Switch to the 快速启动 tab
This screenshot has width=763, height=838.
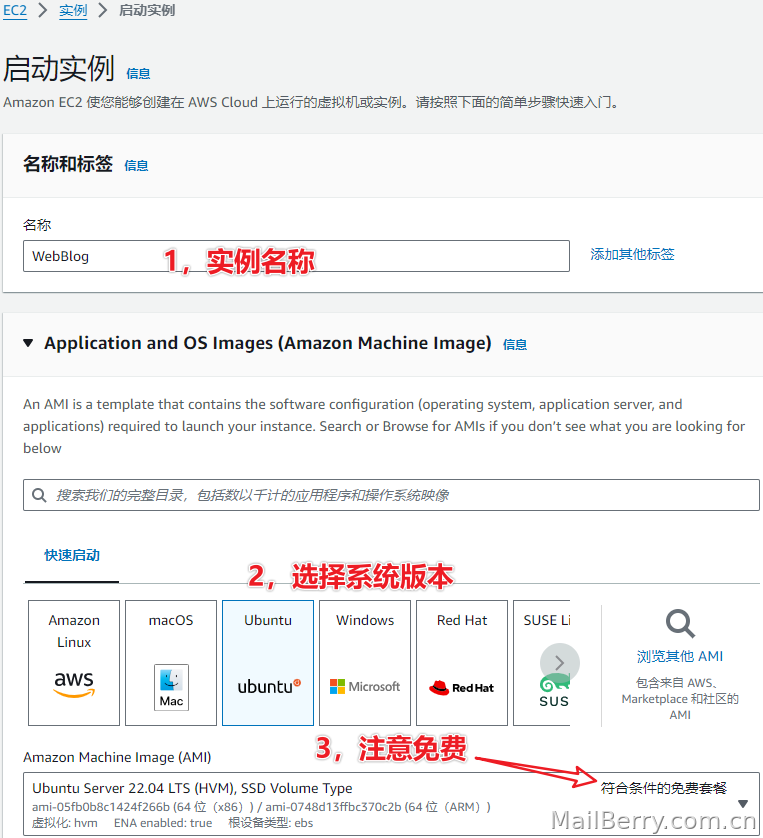click(x=72, y=555)
